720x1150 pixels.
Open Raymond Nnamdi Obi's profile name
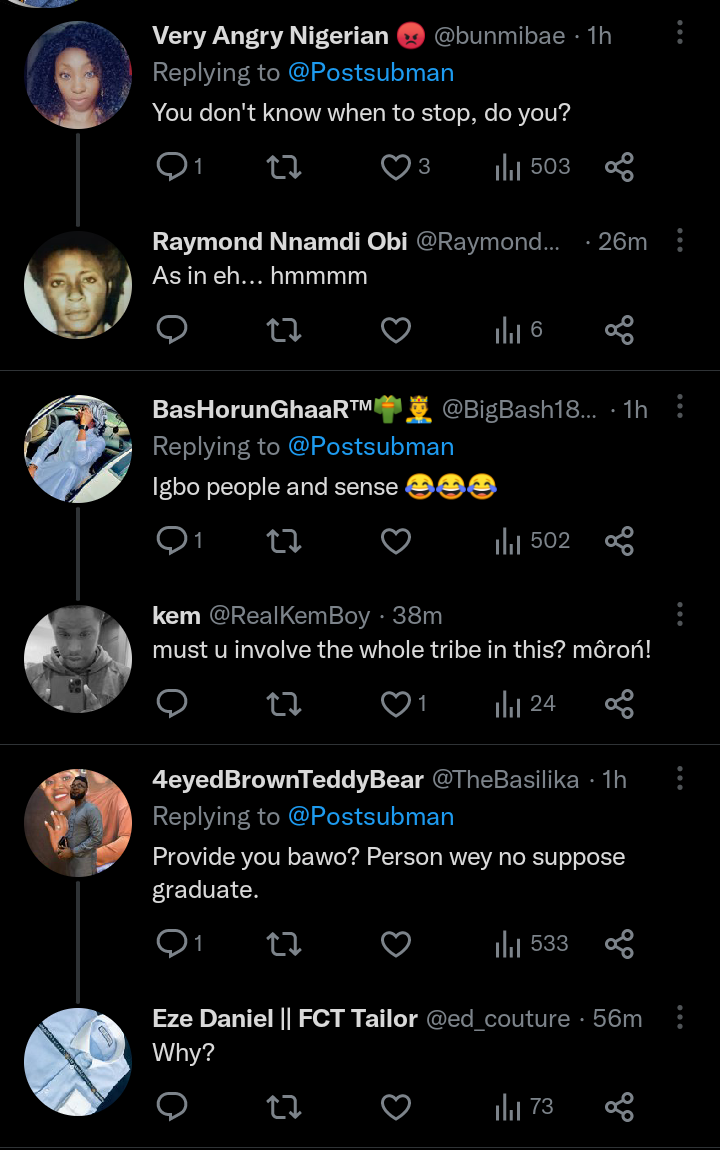(x=280, y=242)
